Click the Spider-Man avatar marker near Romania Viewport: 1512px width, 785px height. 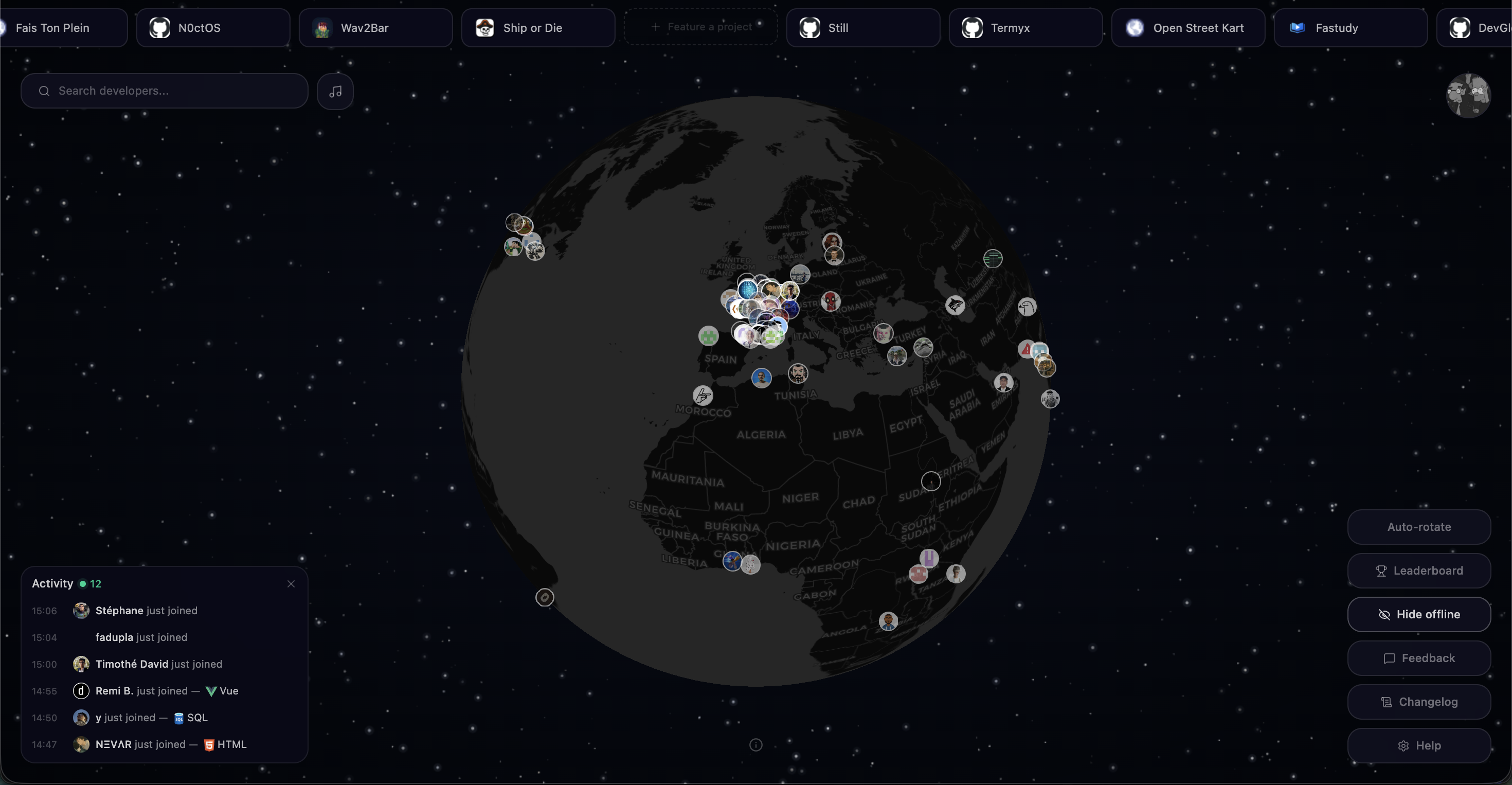830,301
